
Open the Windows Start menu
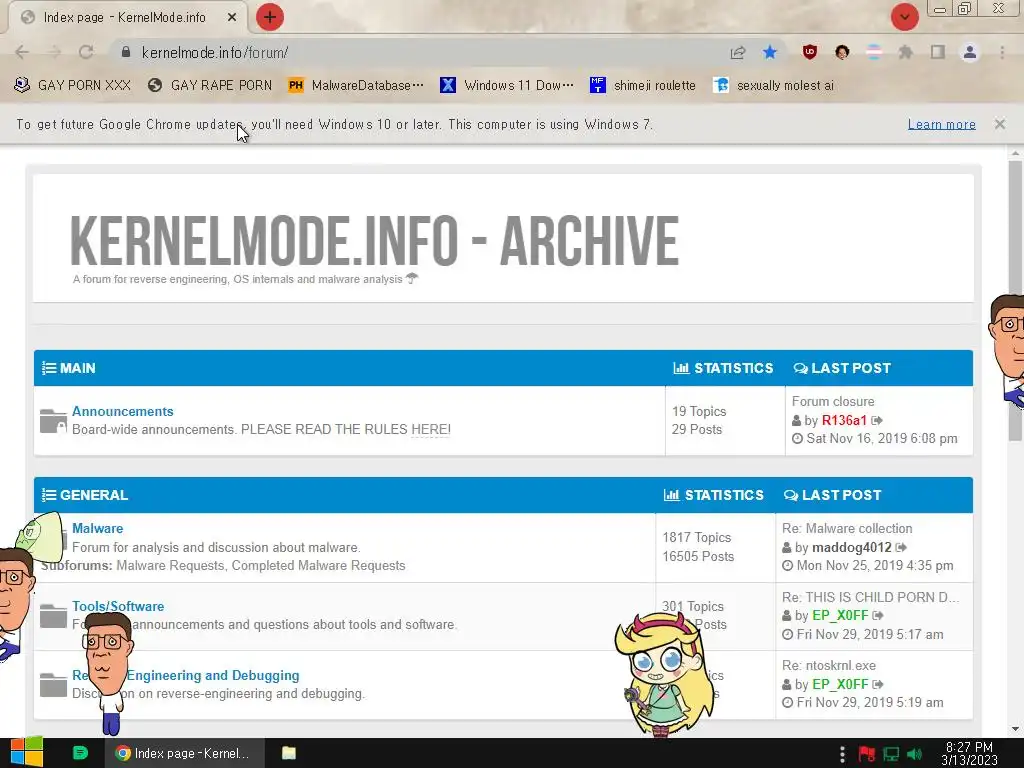[x=27, y=753]
